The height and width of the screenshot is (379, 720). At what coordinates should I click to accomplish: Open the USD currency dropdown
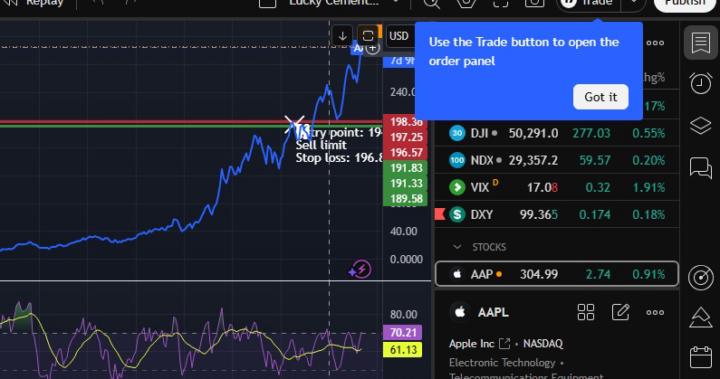pyautogui.click(x=399, y=36)
